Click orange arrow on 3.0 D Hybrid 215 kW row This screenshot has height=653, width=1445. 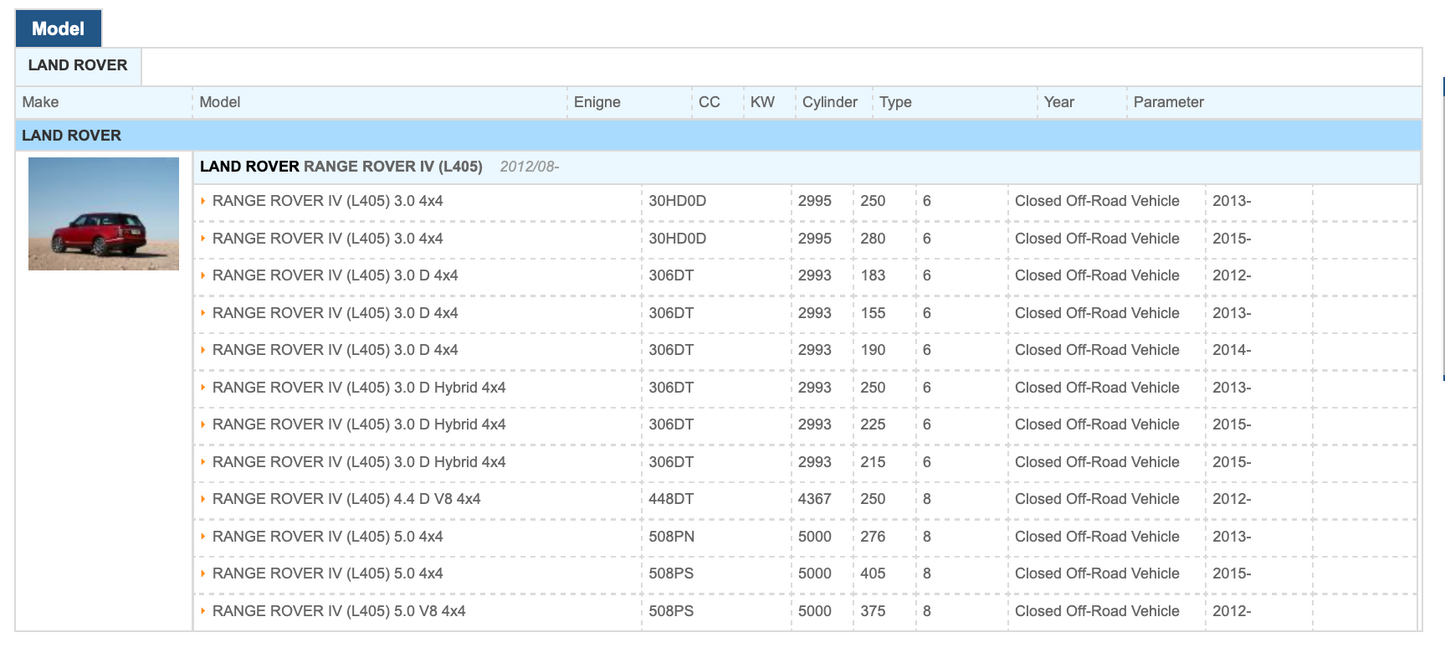(204, 462)
